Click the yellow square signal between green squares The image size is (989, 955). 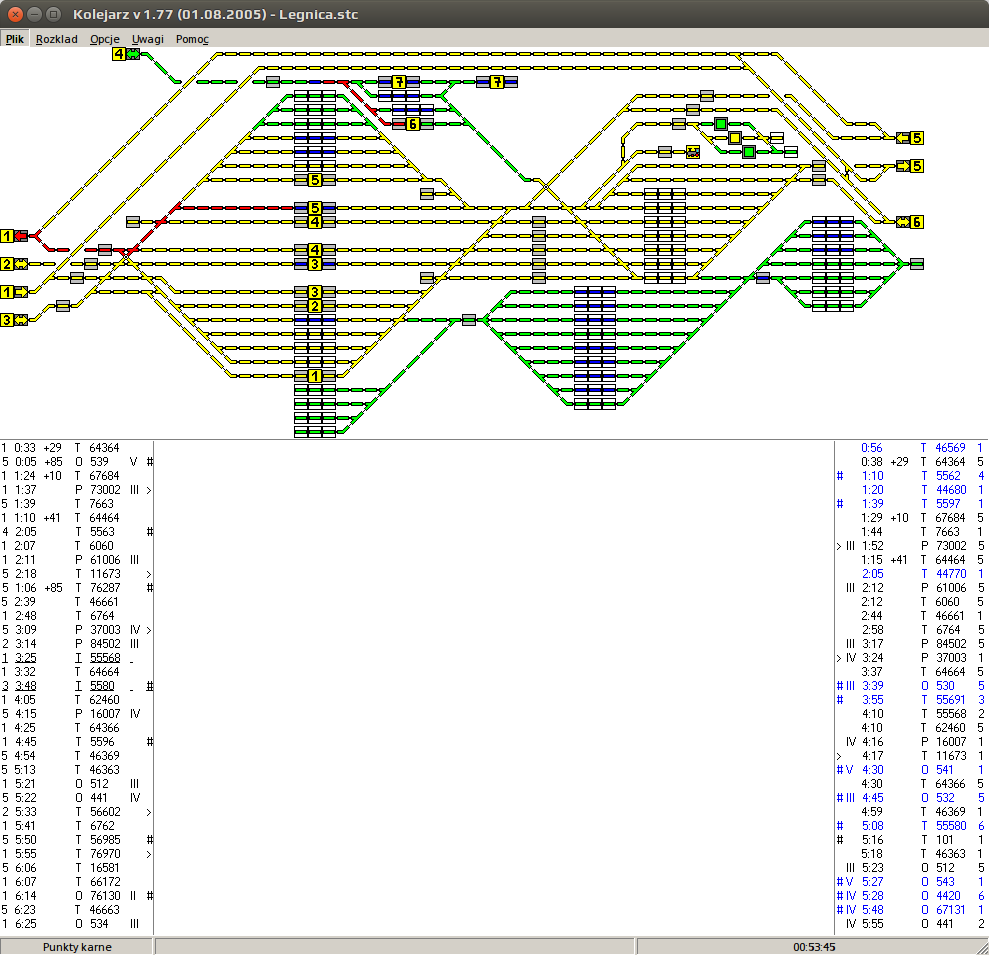[x=735, y=138]
